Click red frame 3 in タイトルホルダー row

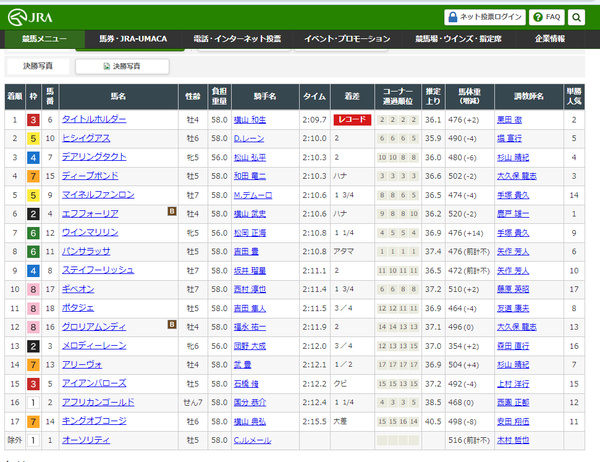pyautogui.click(x=33, y=120)
